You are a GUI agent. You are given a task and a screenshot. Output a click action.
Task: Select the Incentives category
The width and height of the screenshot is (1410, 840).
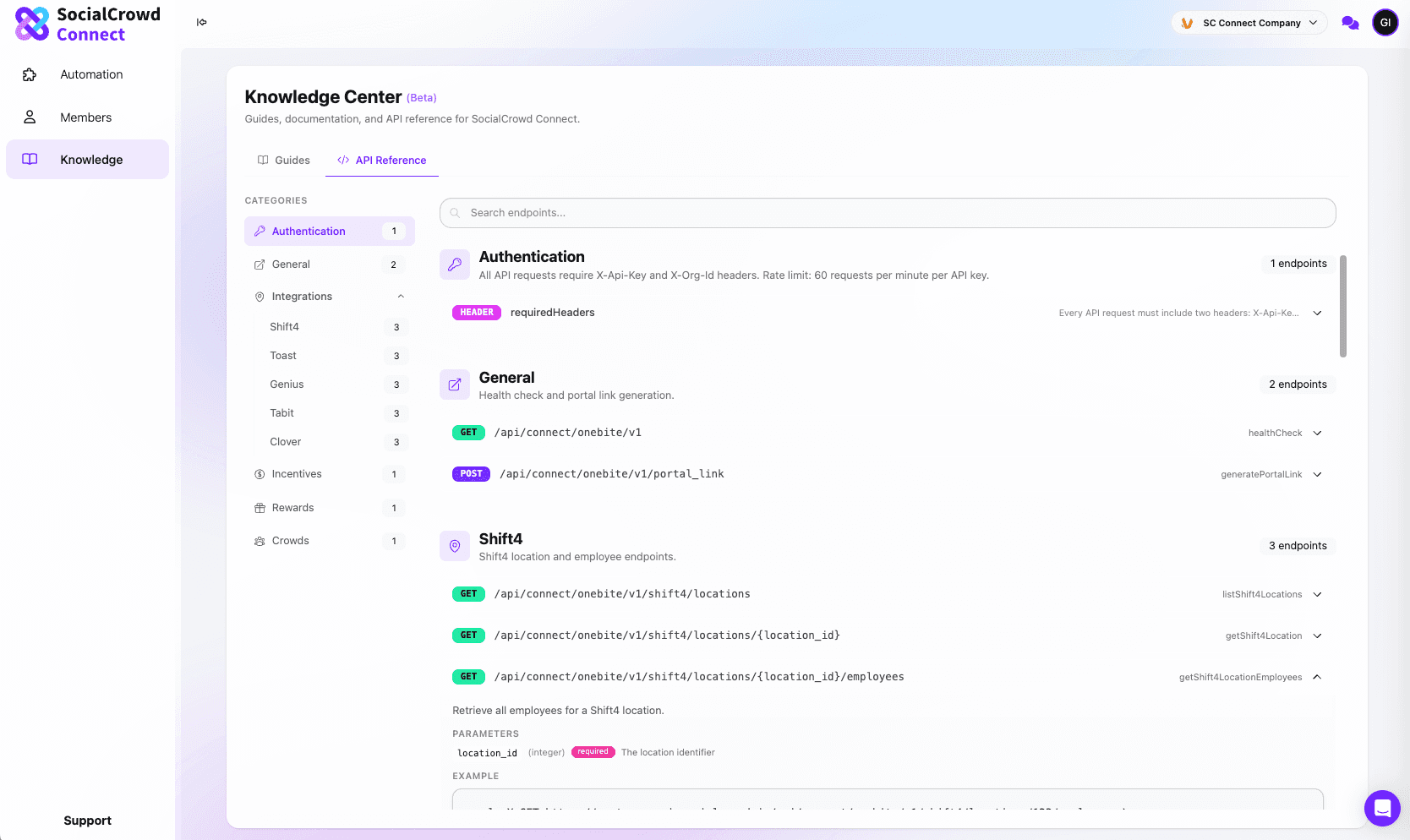330,474
